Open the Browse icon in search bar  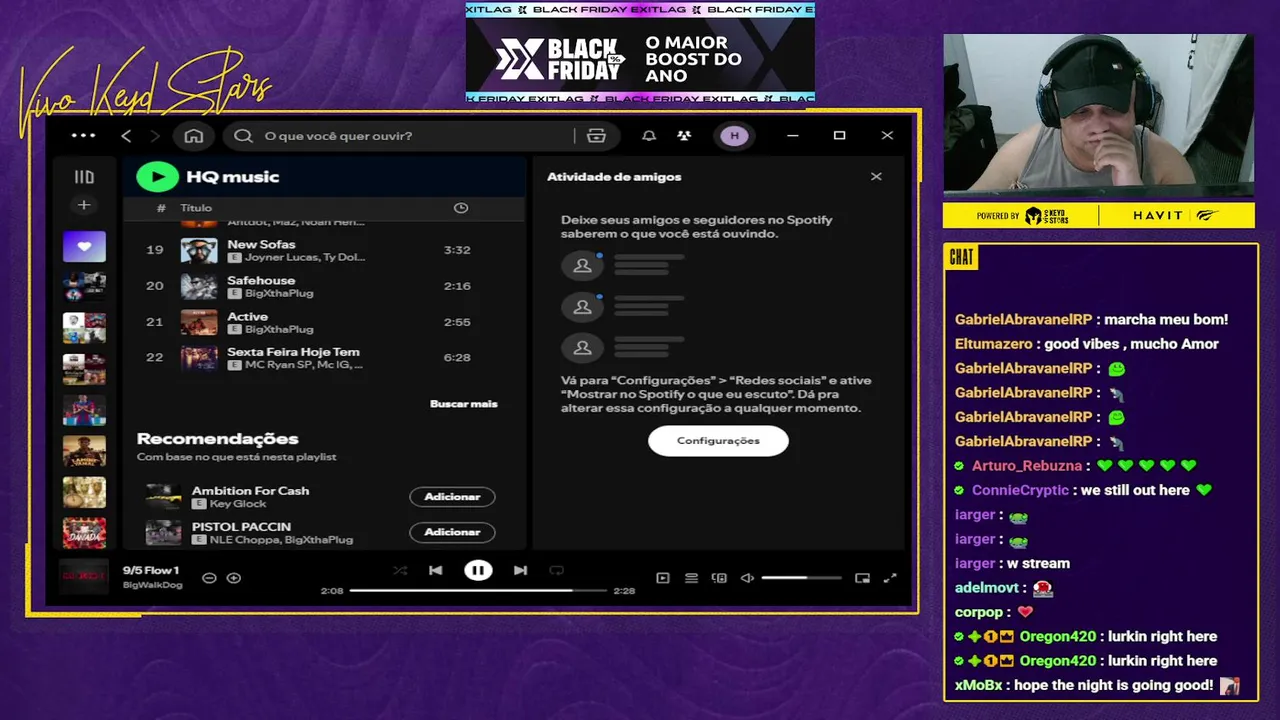(x=597, y=136)
